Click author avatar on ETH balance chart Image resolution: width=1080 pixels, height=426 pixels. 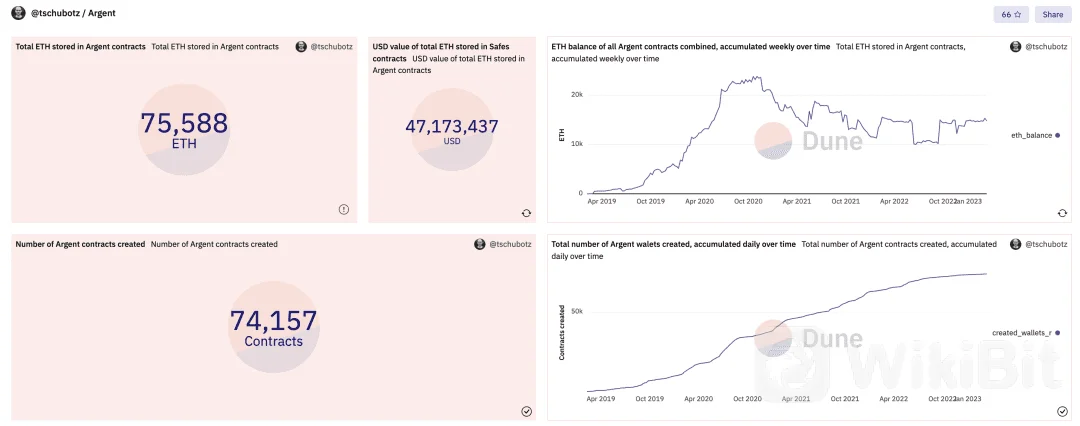pyautogui.click(x=1015, y=47)
